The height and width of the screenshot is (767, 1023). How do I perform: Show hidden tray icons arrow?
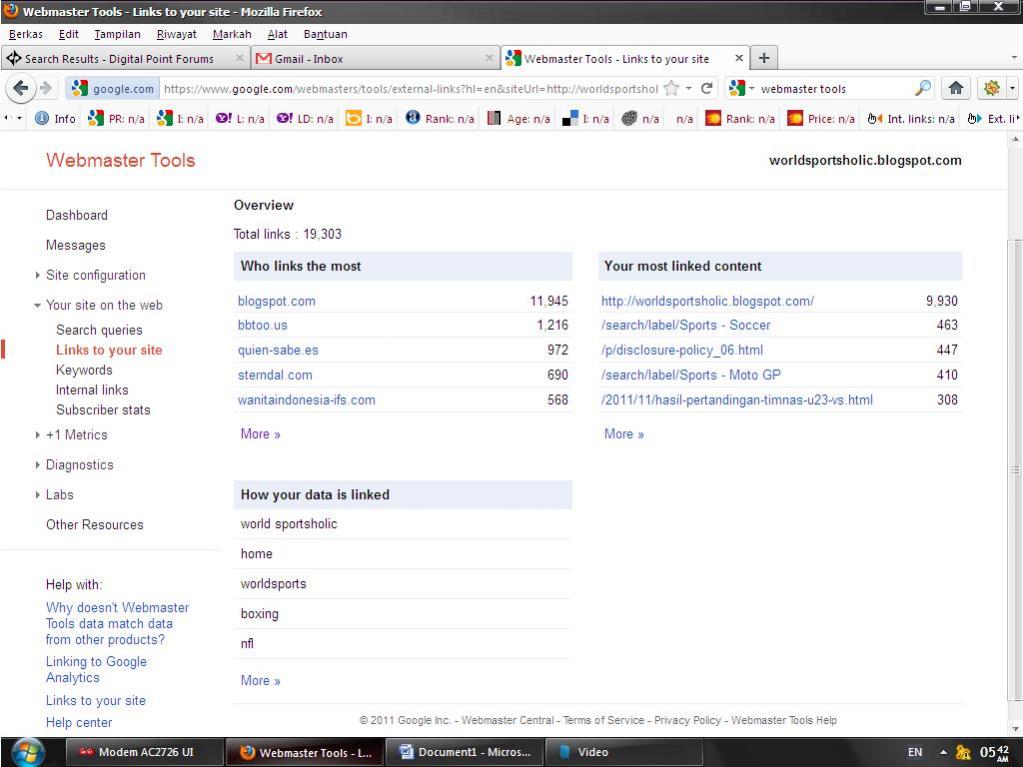tap(943, 752)
